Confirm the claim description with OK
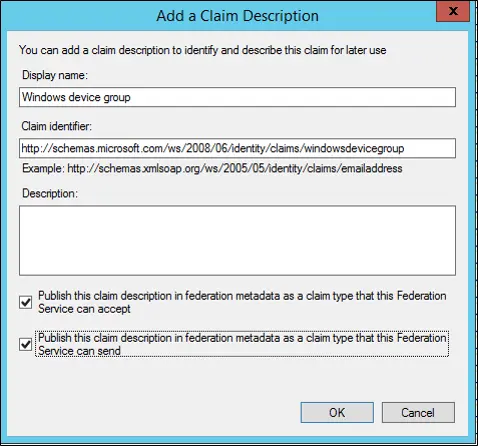The width and height of the screenshot is (478, 446). pyautogui.click(x=337, y=413)
